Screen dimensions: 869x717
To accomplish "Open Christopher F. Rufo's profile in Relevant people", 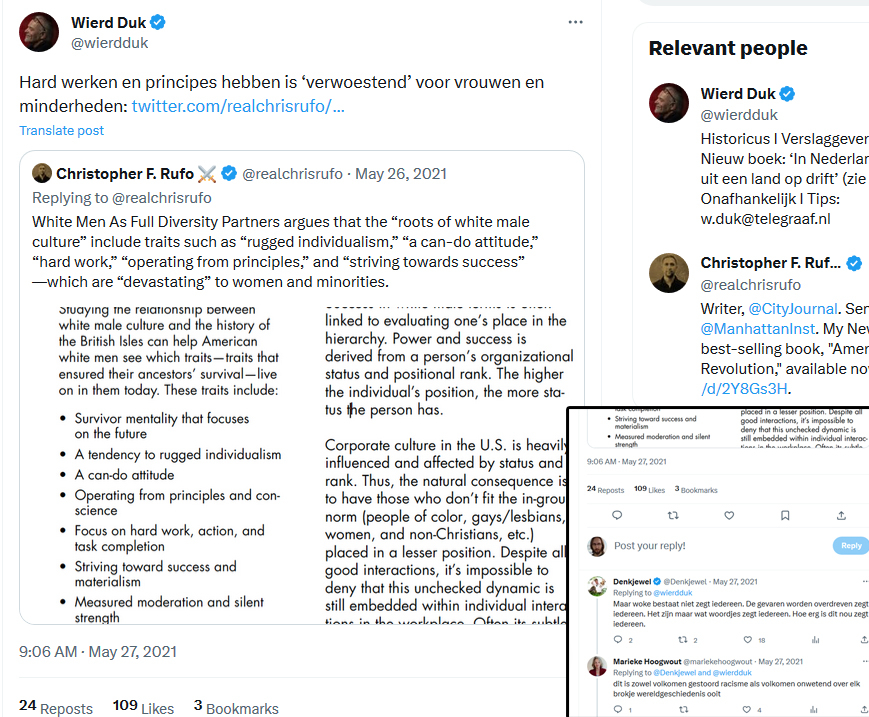I will (770, 263).
